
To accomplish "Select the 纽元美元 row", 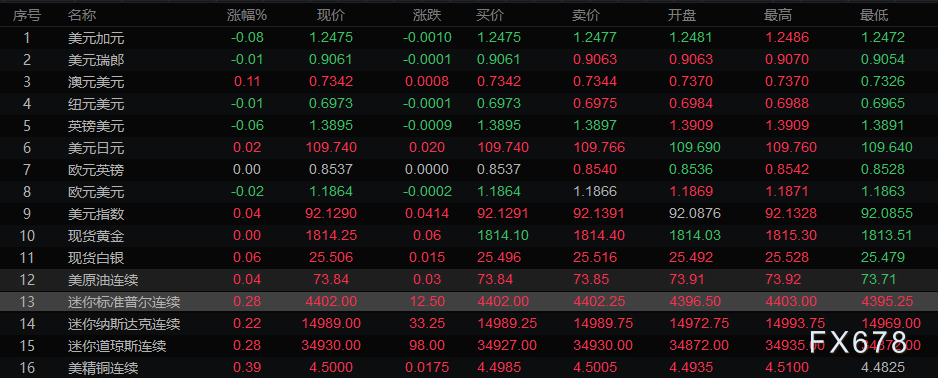I will (469, 104).
